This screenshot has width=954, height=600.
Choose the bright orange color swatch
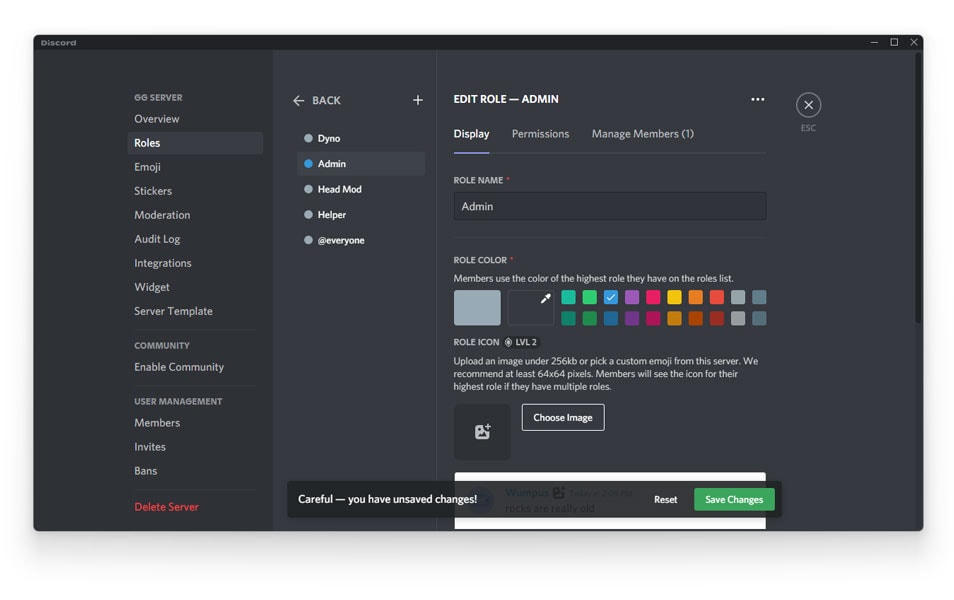tap(695, 297)
